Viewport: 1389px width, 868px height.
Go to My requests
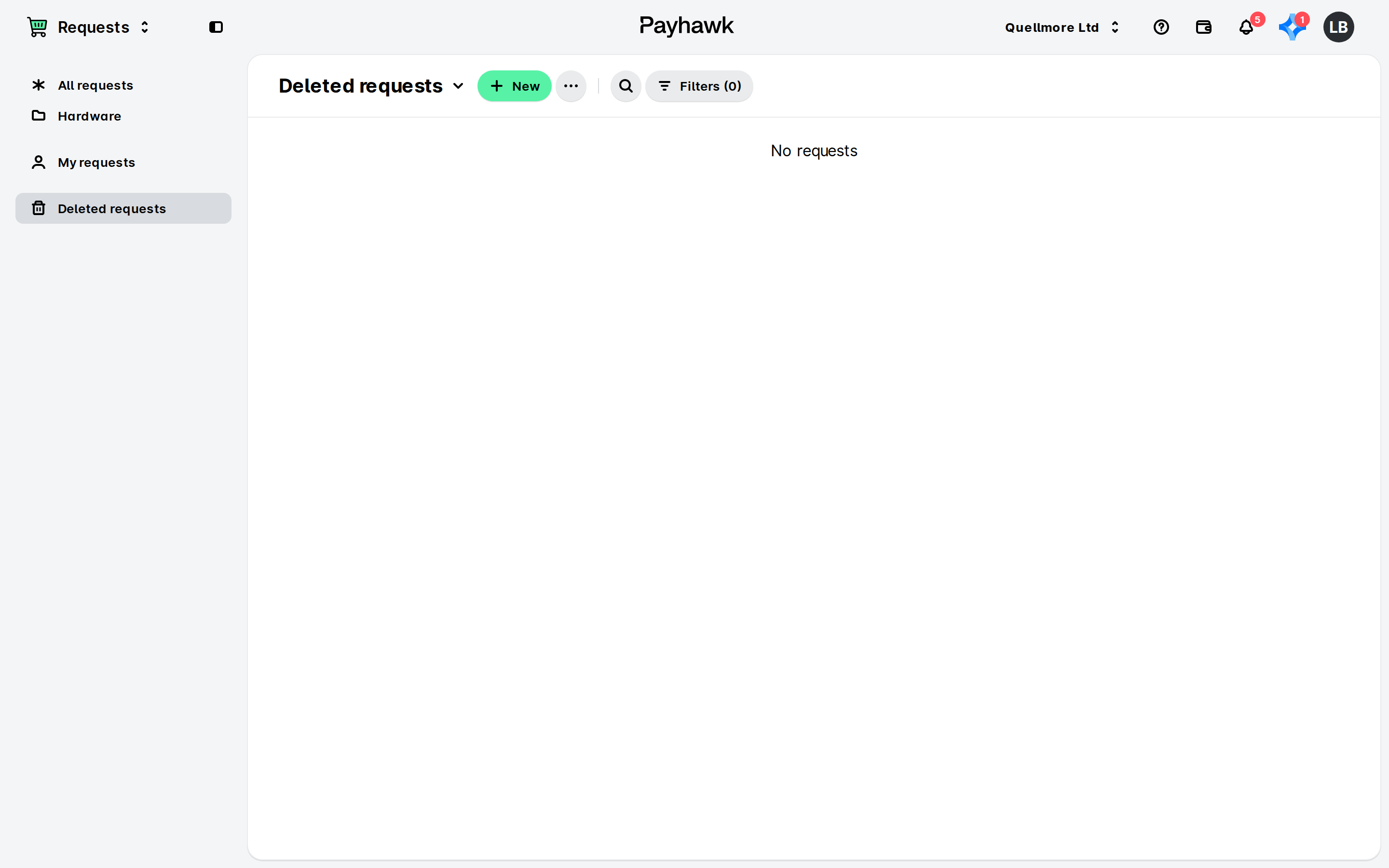pos(123,163)
